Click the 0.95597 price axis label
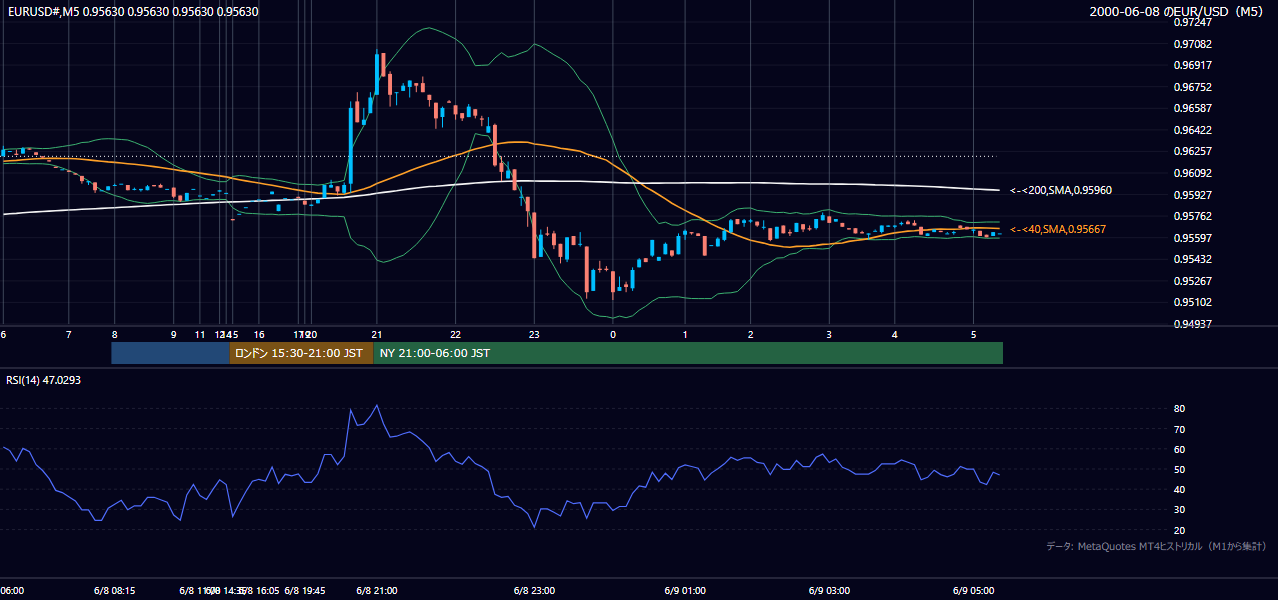This screenshot has width=1278, height=600. click(1192, 238)
